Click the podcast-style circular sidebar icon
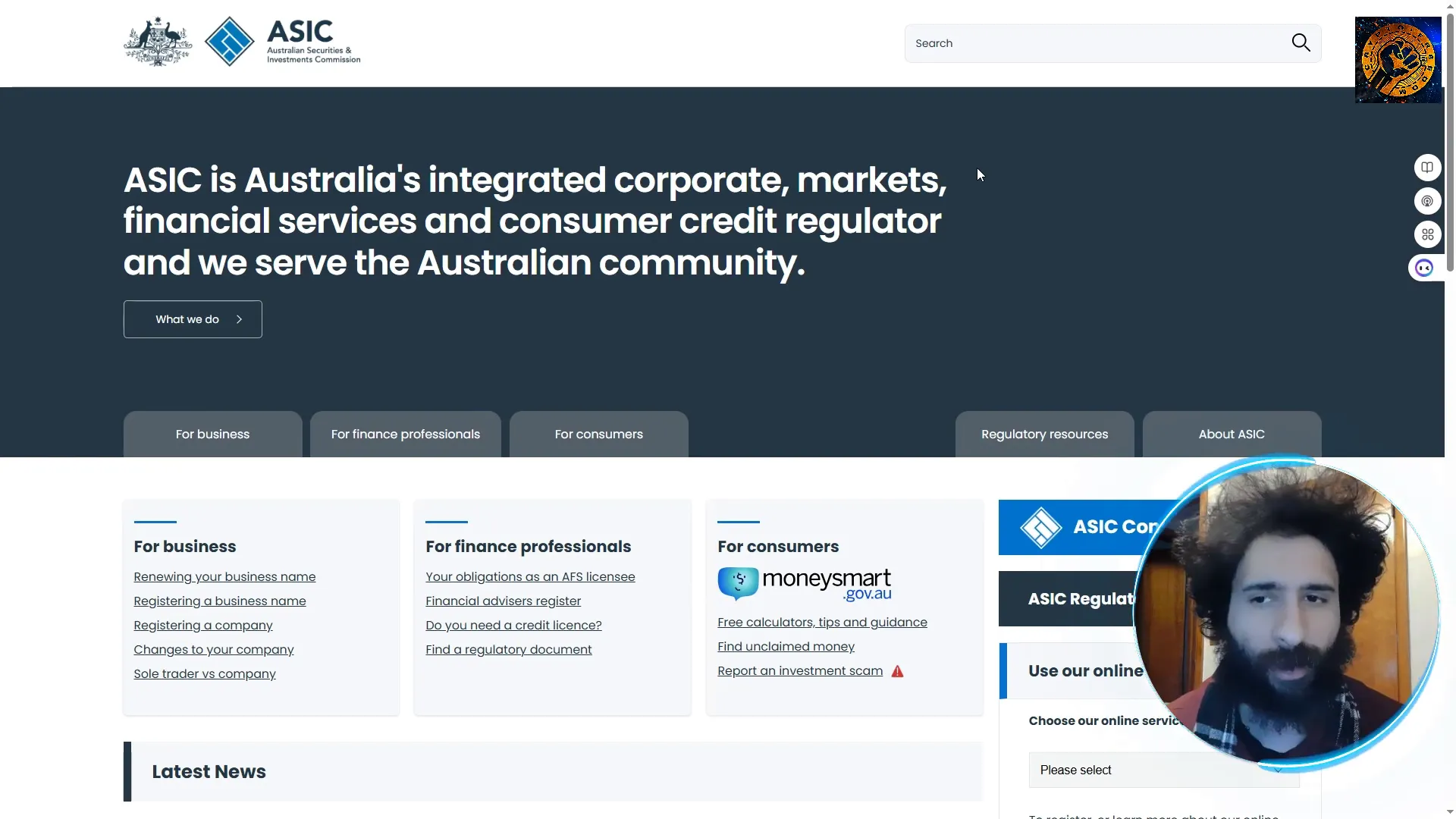Viewport: 1456px width, 819px height. [x=1427, y=201]
